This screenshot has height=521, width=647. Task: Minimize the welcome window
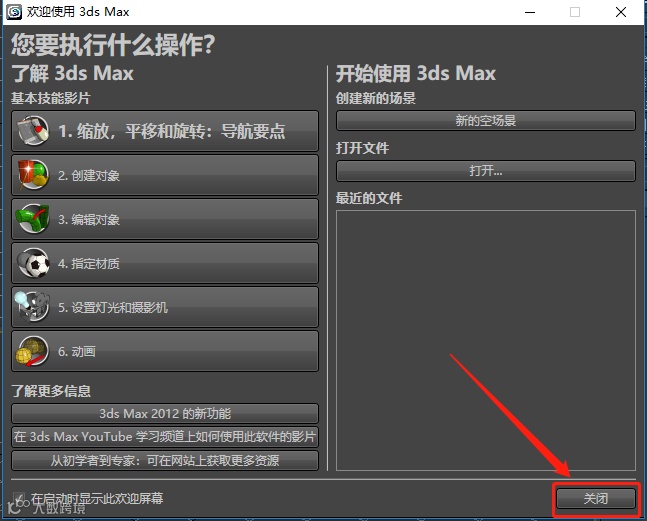[x=530, y=12]
